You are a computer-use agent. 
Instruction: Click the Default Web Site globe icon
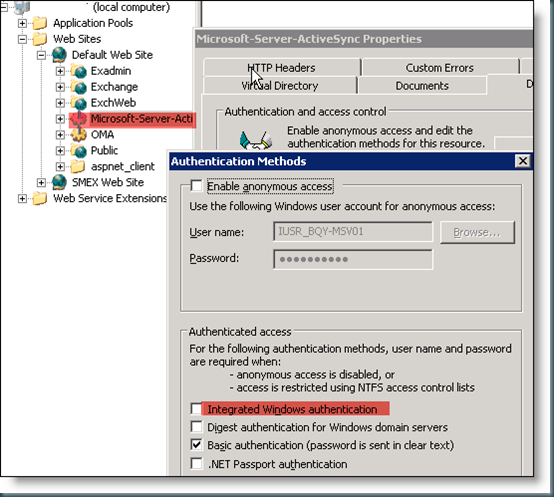coord(59,55)
